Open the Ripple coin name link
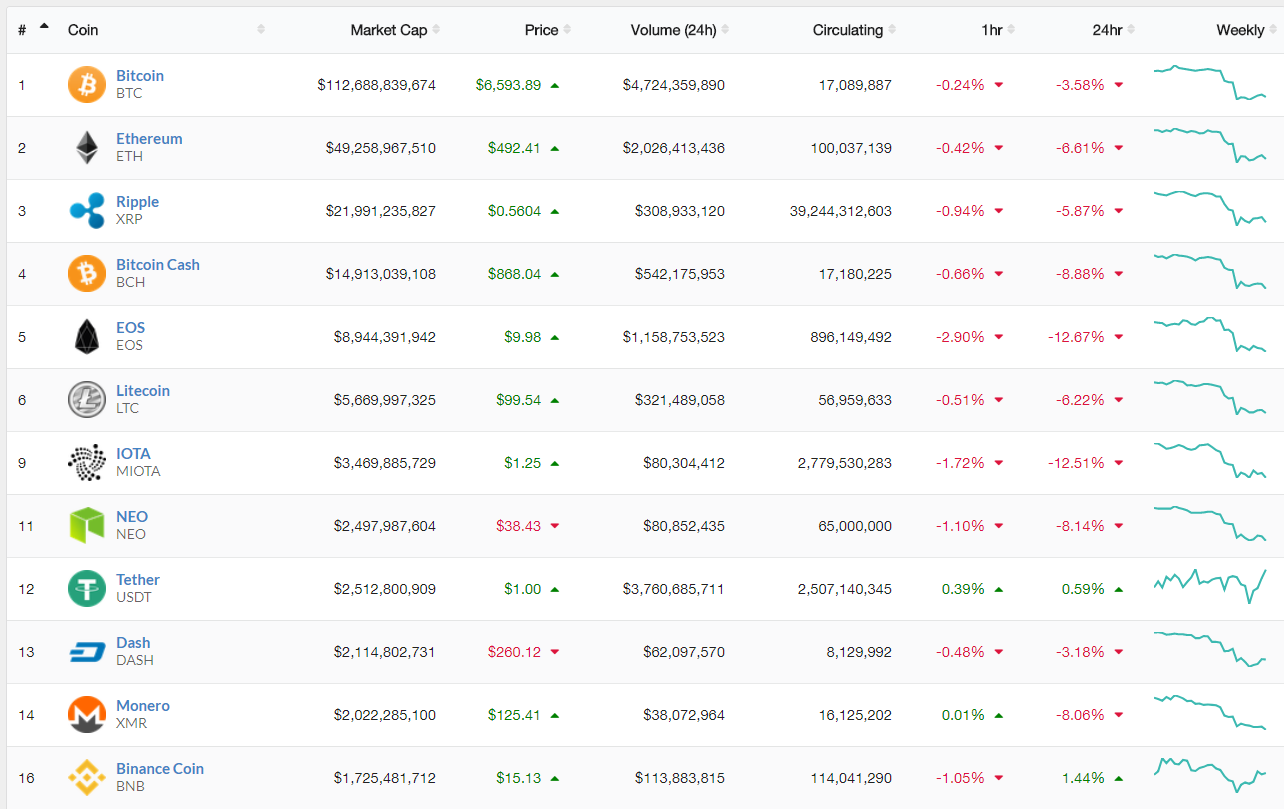This screenshot has width=1284, height=809. 137,201
